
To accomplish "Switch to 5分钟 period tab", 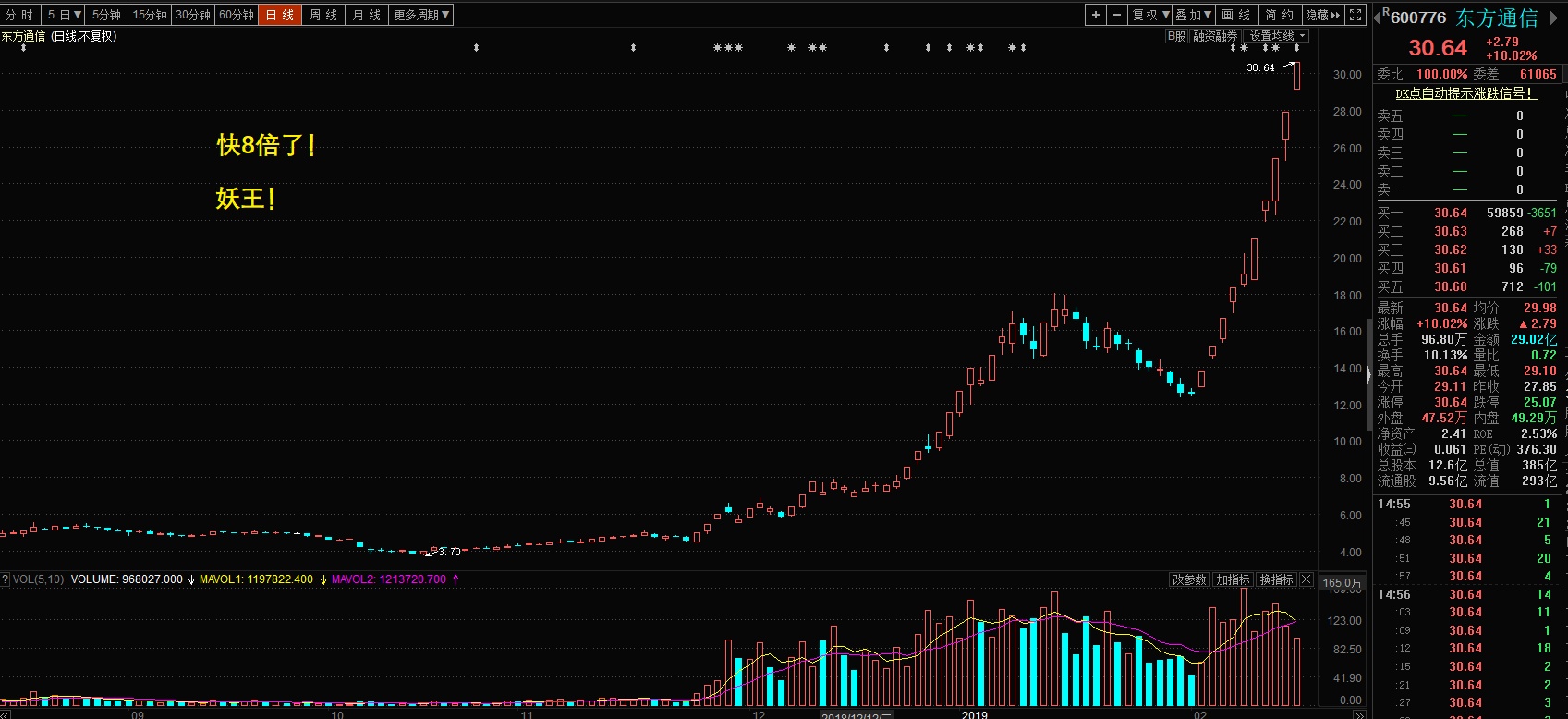I will [x=106, y=15].
